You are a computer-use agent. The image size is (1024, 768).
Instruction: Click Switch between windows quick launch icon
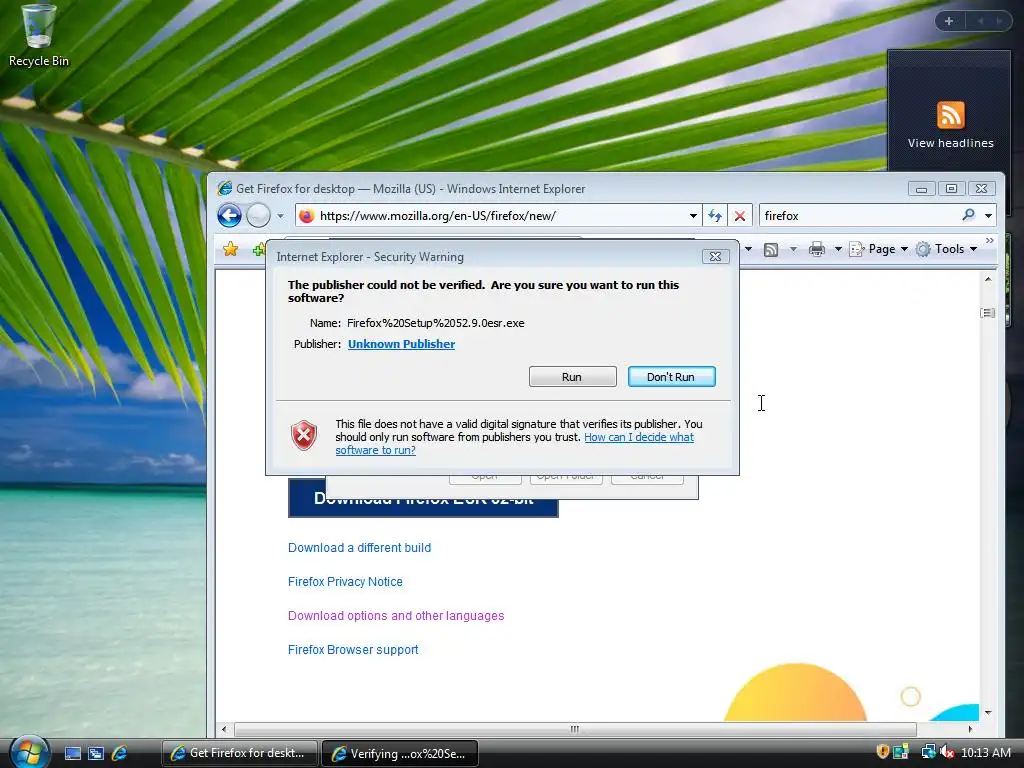(96, 753)
